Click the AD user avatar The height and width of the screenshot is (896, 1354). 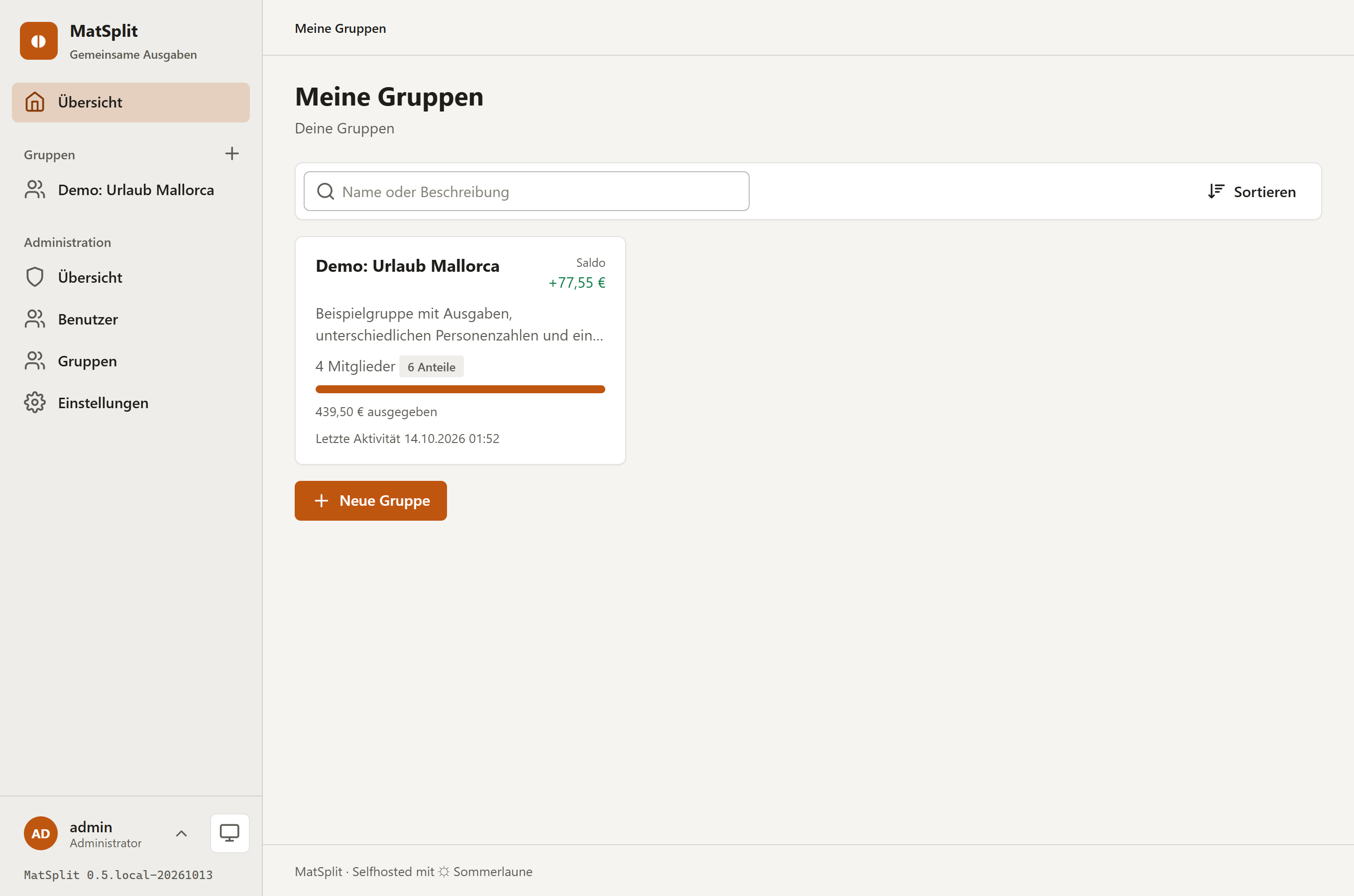pos(40,833)
